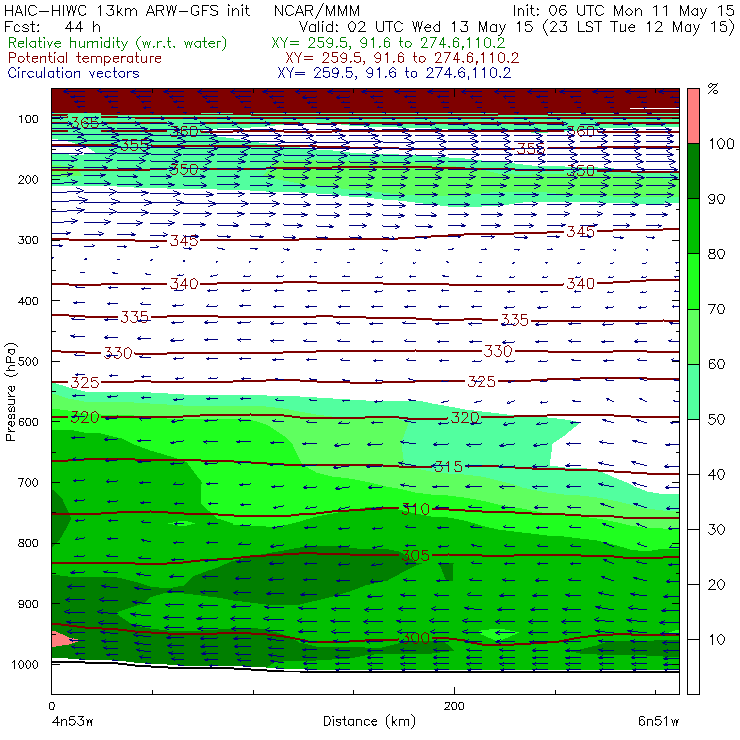Click the '100' pressure axis tick label
The width and height of the screenshot is (740, 740).
[x=28, y=119]
